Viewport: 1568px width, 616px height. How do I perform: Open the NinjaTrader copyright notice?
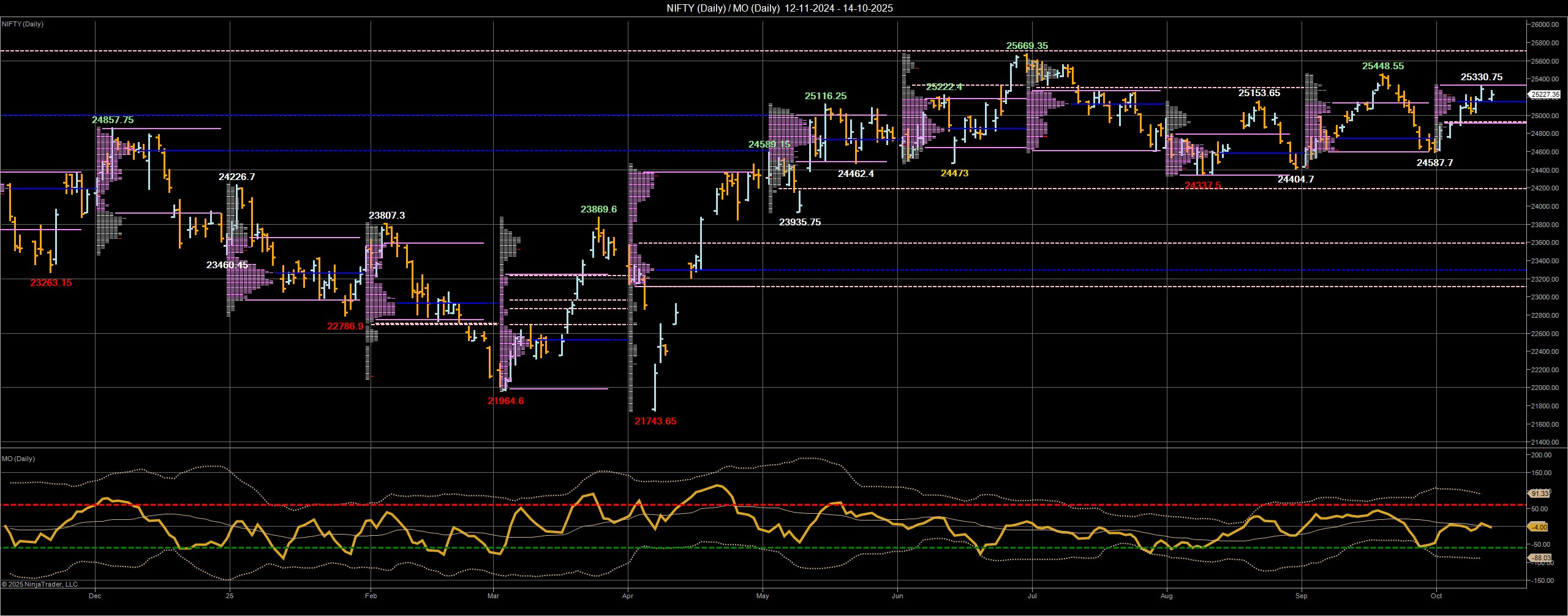pyautogui.click(x=39, y=584)
